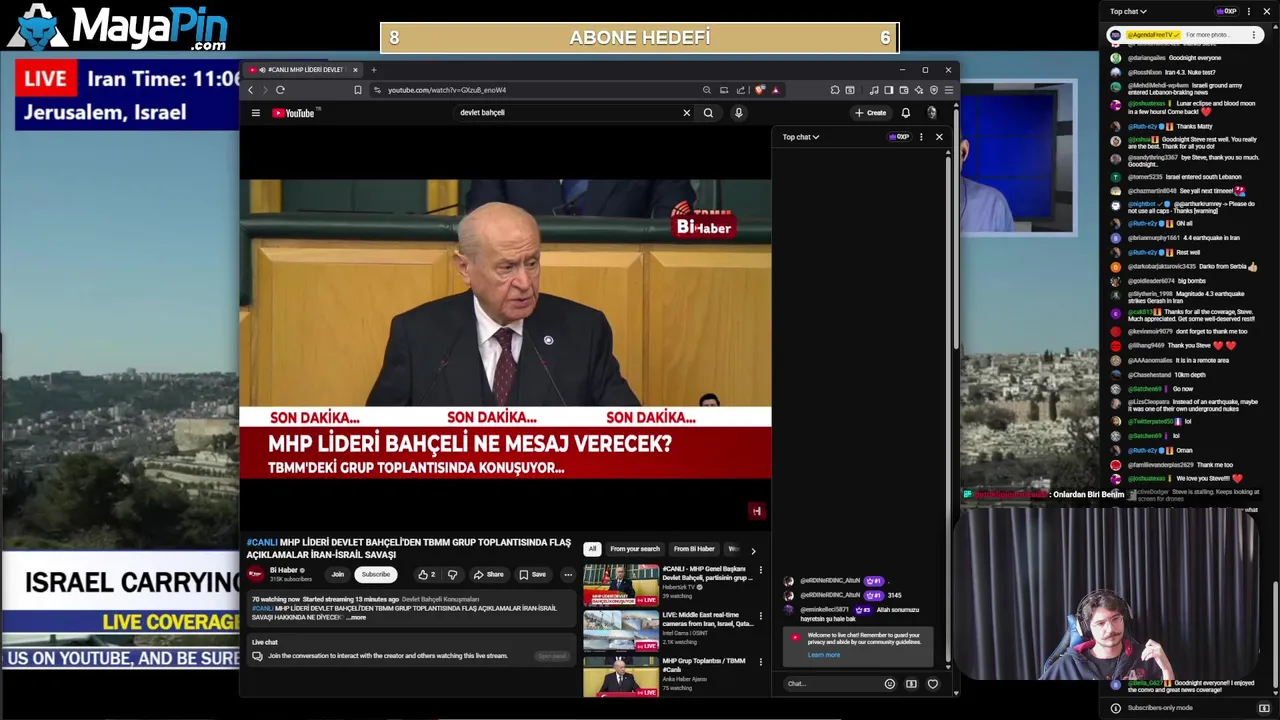Go back in the browser
Image resolution: width=1280 pixels, height=720 pixels.
click(x=251, y=90)
